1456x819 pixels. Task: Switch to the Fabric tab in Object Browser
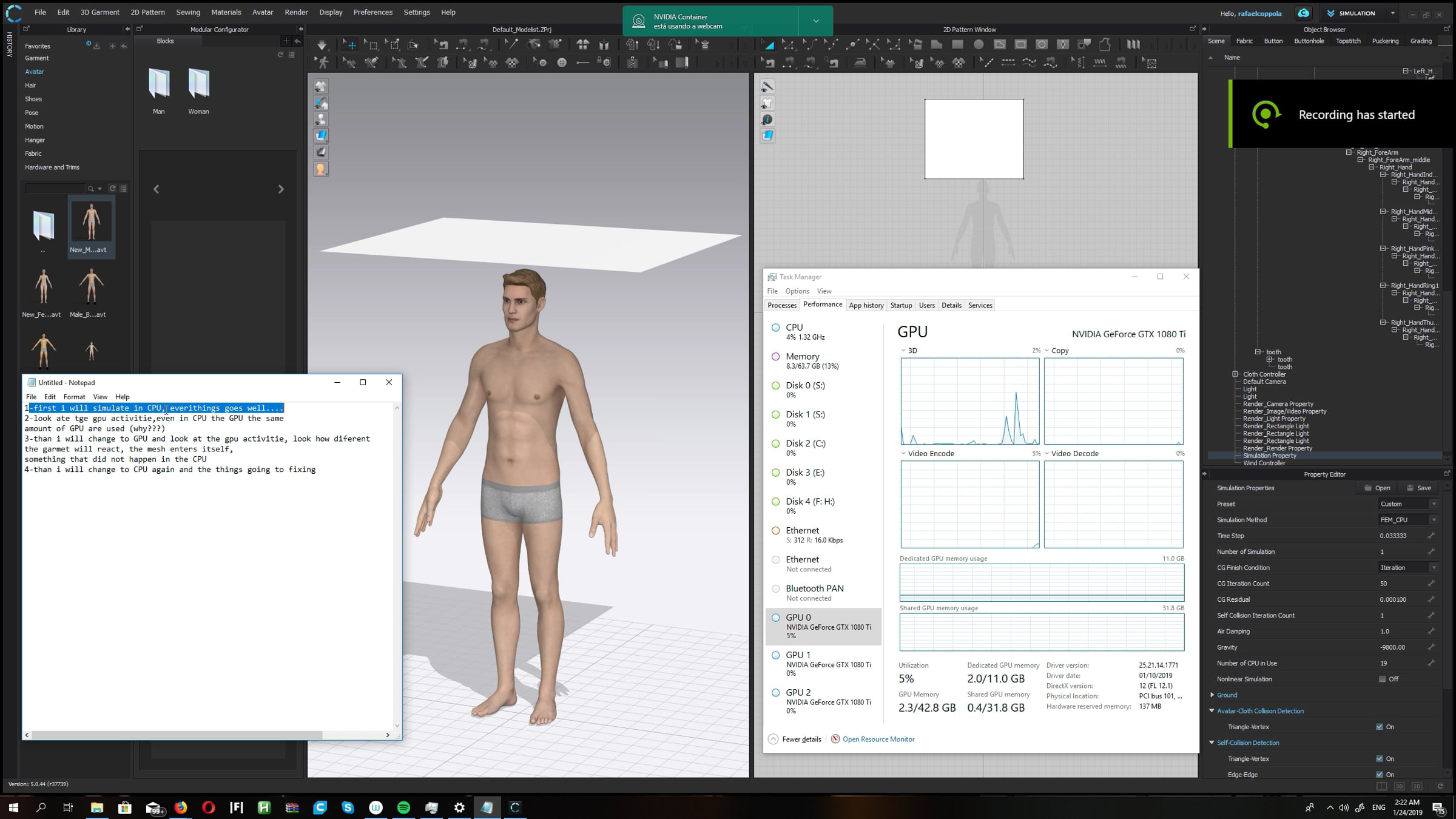click(x=1244, y=41)
